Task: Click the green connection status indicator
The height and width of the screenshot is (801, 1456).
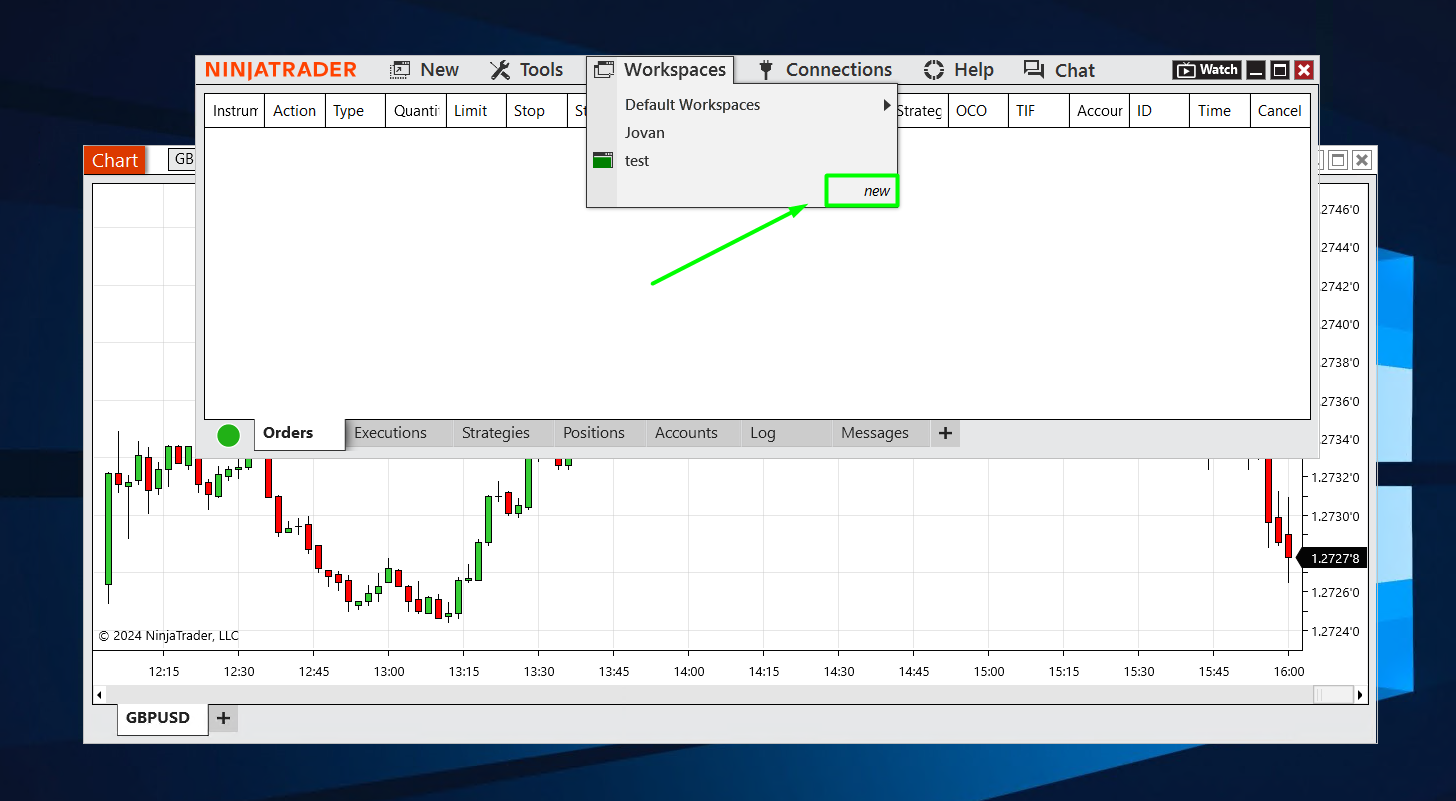Action: [228, 435]
